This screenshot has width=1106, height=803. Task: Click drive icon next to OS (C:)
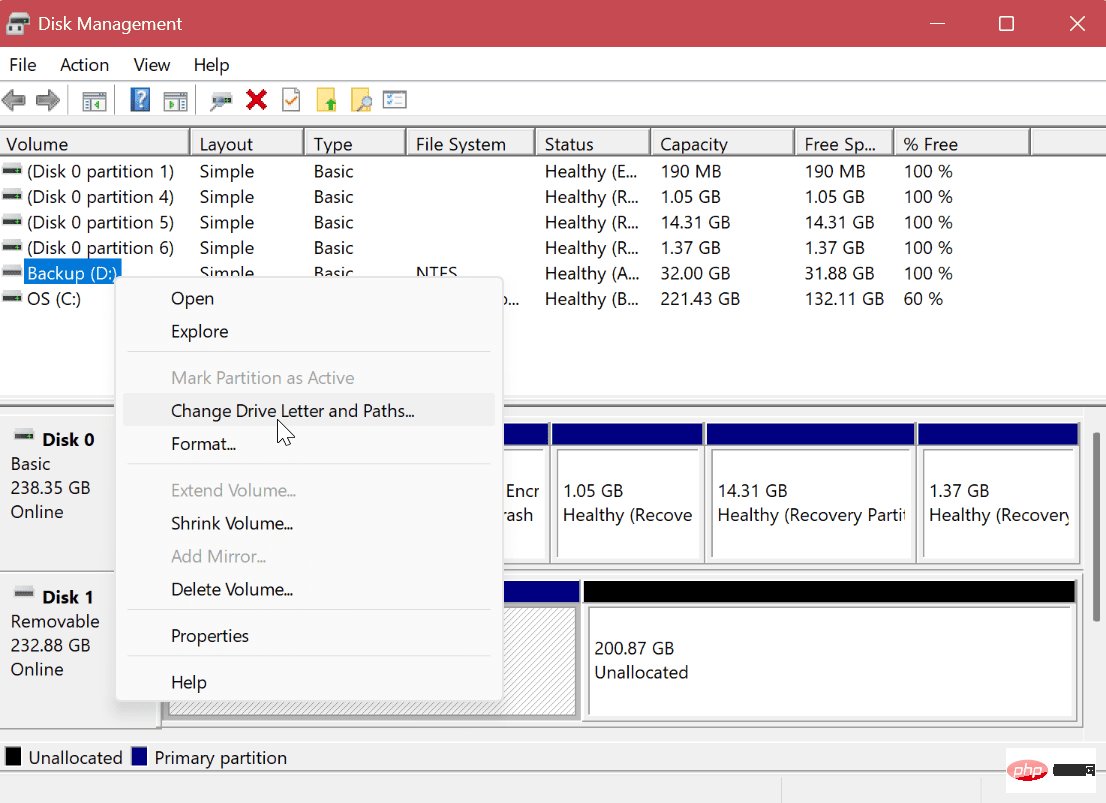pos(12,298)
